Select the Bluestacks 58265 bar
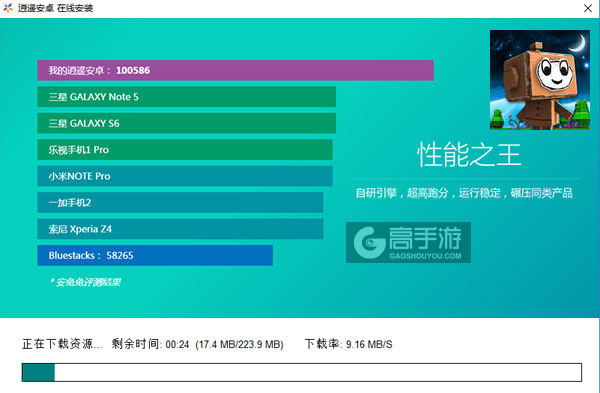 pos(155,255)
